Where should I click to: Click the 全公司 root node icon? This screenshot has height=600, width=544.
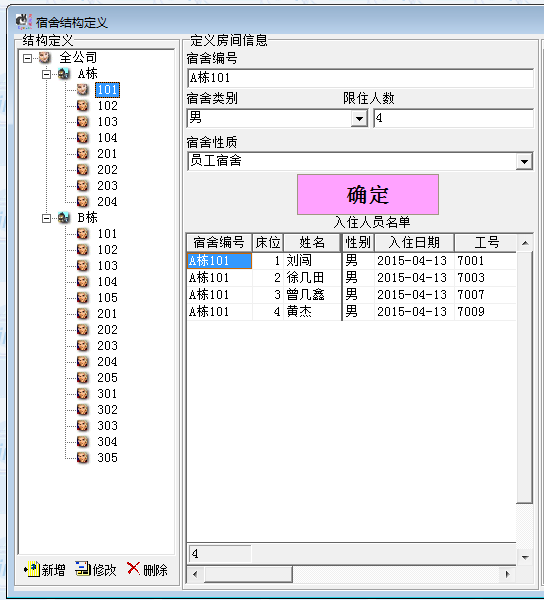pos(45,57)
